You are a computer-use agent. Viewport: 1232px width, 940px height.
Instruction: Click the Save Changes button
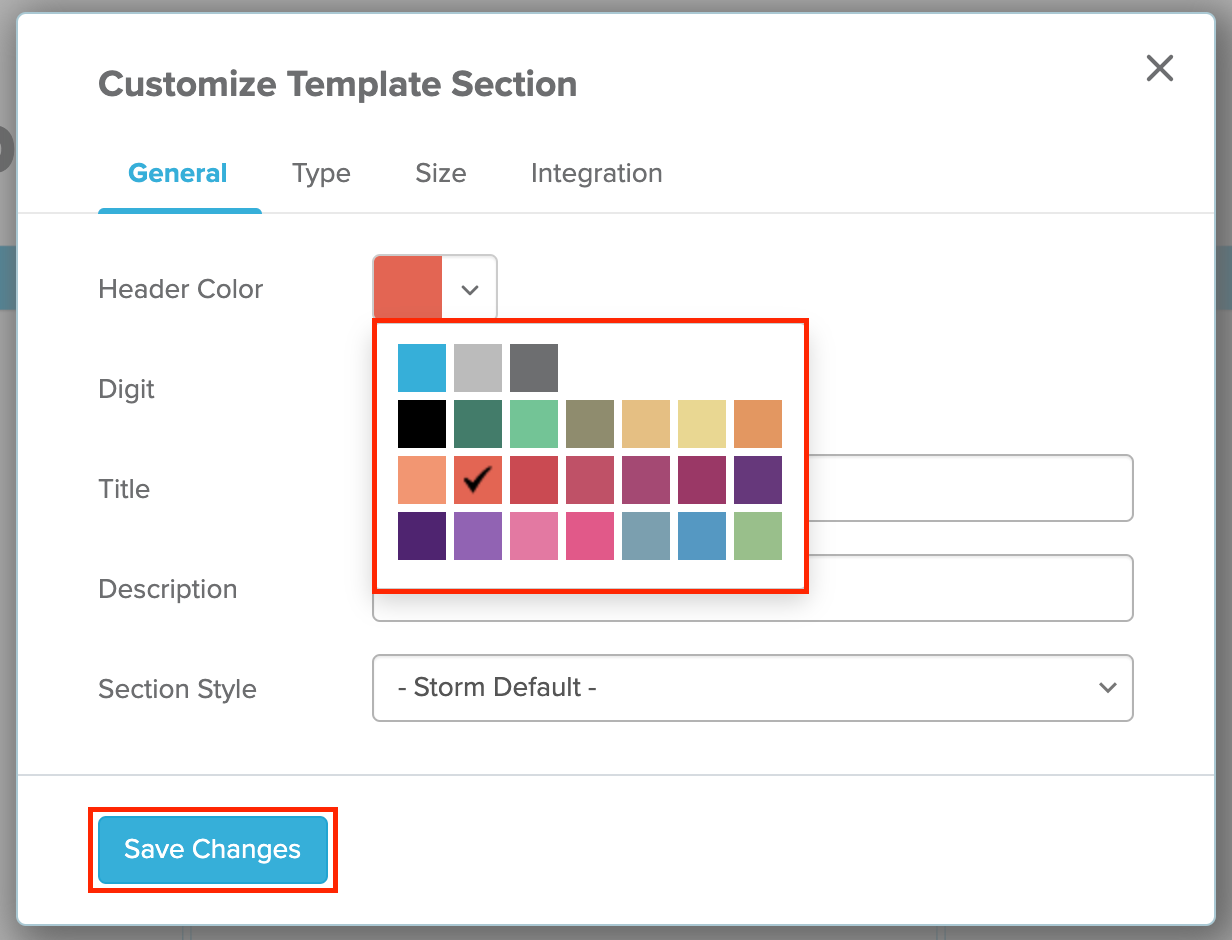click(x=213, y=850)
